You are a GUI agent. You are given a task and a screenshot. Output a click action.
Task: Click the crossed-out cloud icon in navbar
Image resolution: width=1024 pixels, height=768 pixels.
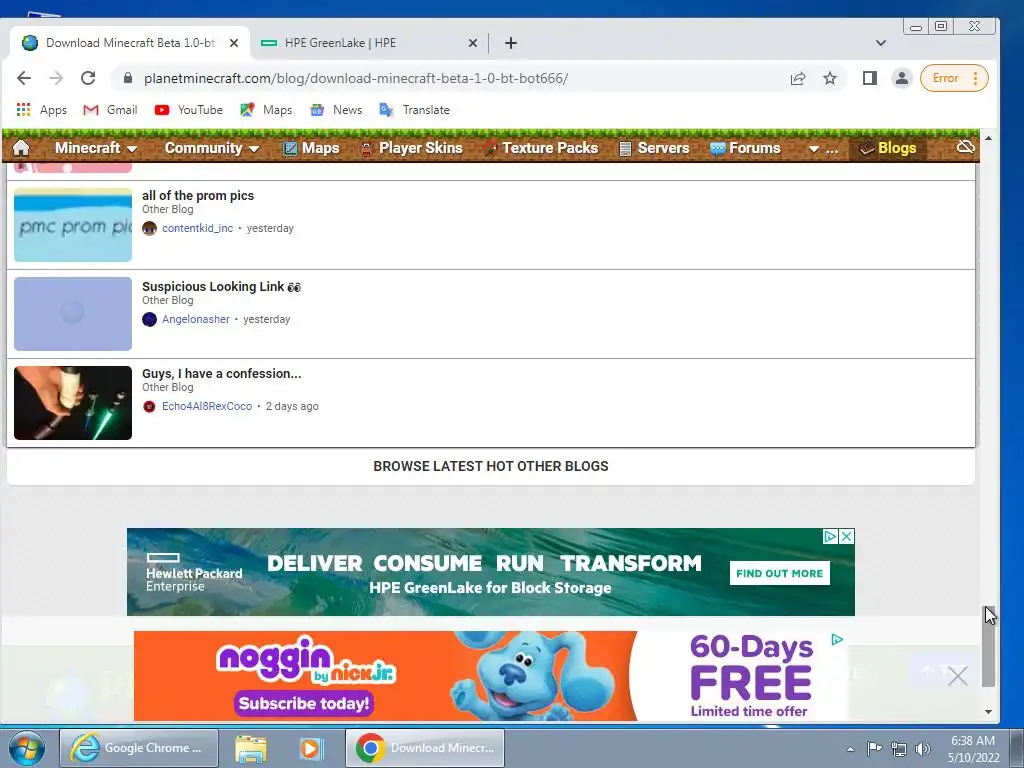click(965, 147)
